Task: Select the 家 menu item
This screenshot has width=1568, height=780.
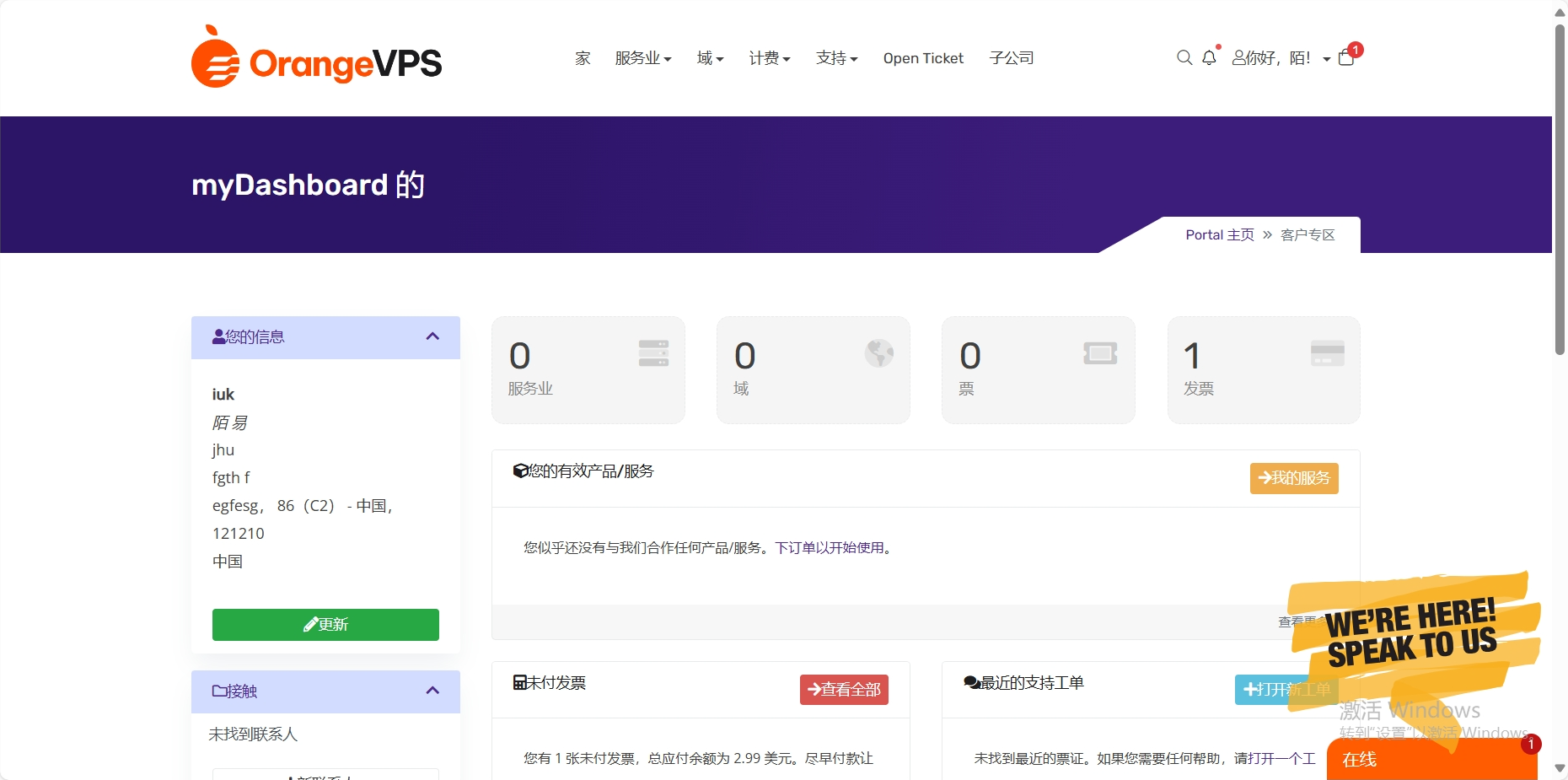Action: [582, 57]
